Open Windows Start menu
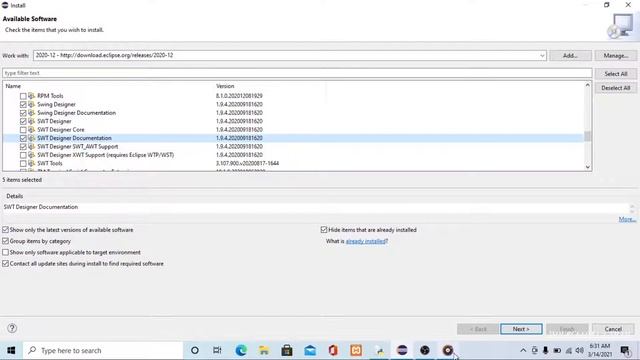The height and width of the screenshot is (360, 640). coord(11,350)
